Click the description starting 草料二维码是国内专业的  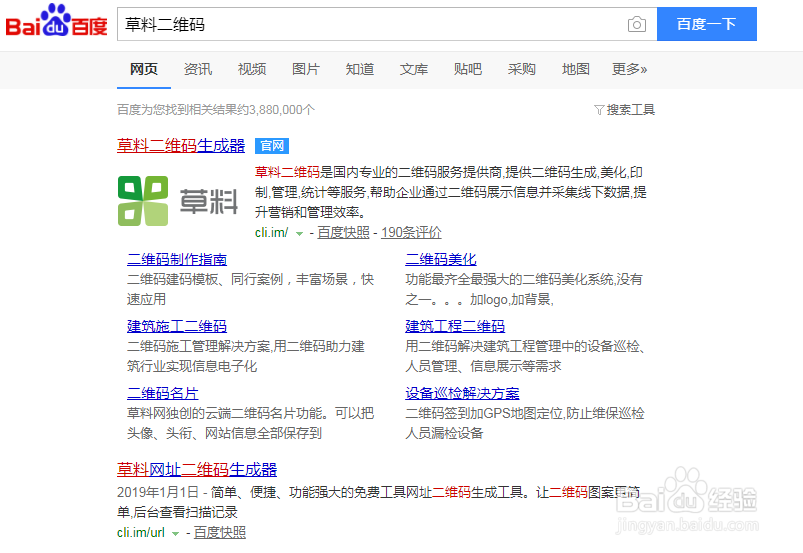(451, 192)
